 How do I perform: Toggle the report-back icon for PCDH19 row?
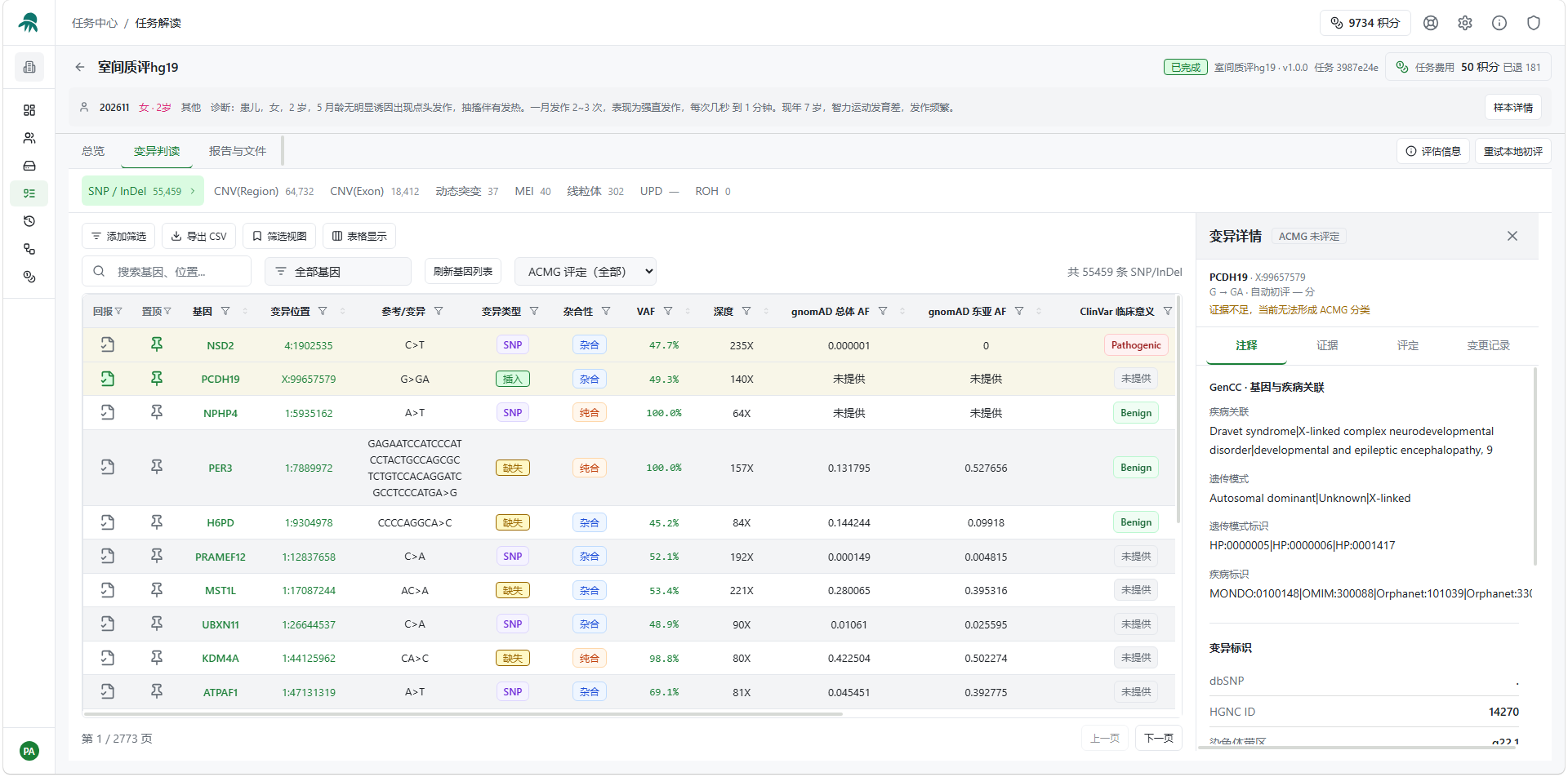[108, 379]
